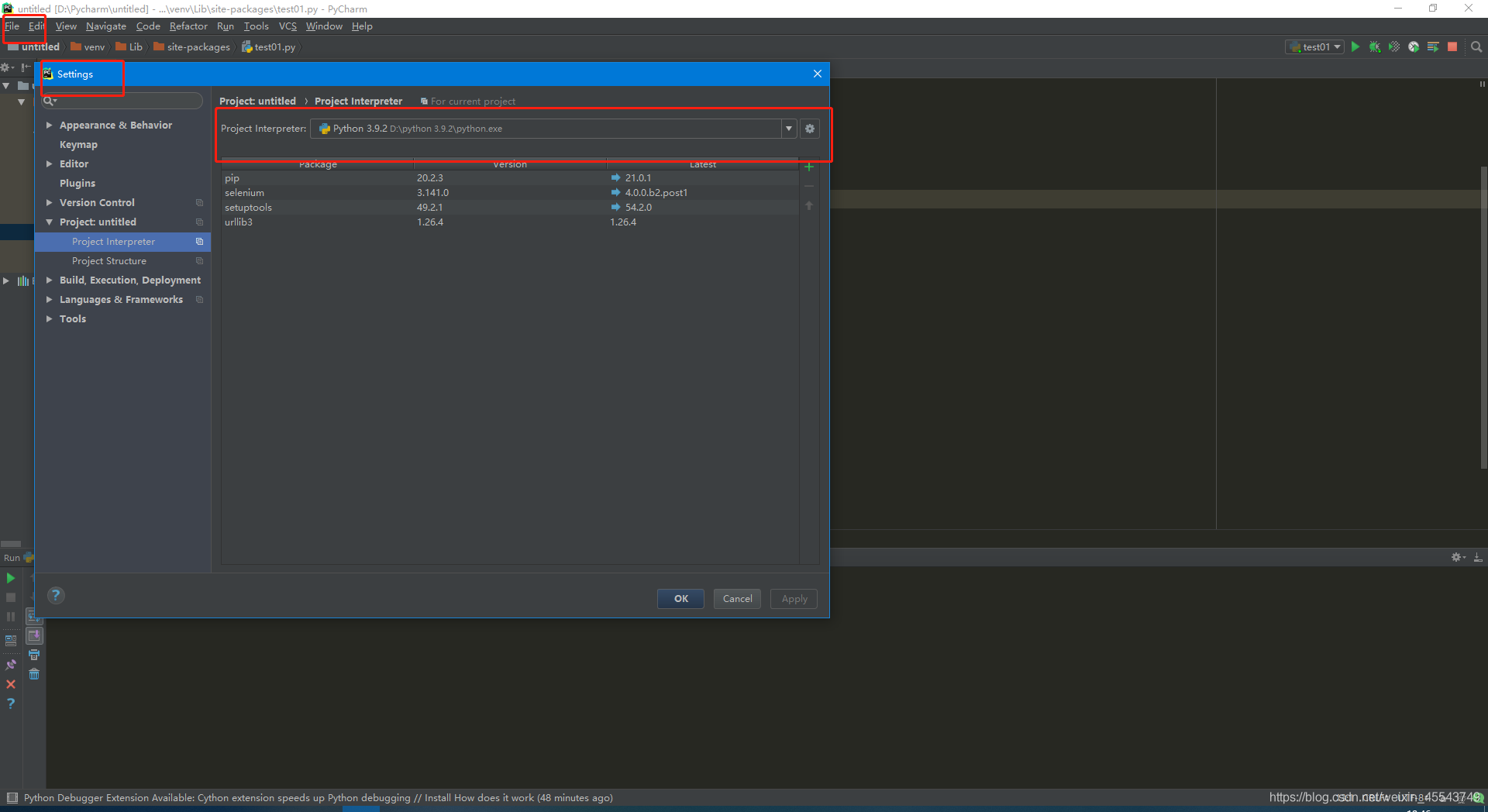Open the concurrency diagram run icon
Screen dimensions: 1488x812
coord(1433,47)
